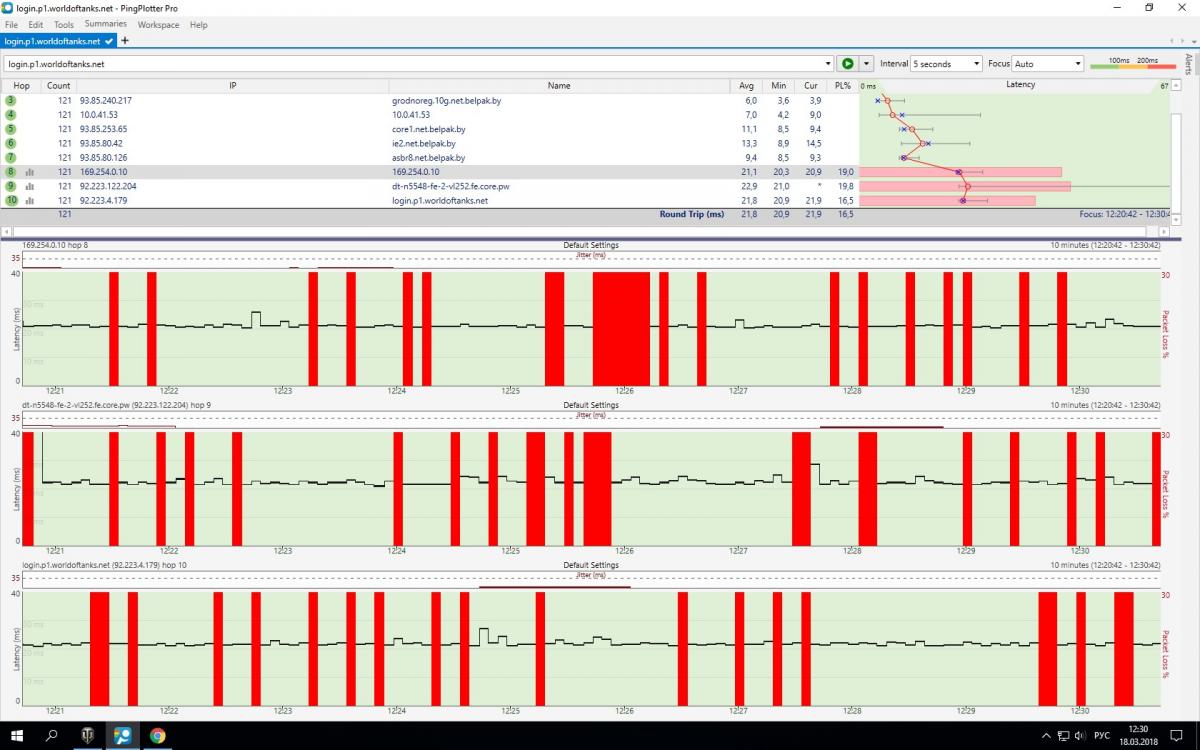Screen dimensions: 1200x750
Task: Open the Summaries menu
Action: pos(105,24)
